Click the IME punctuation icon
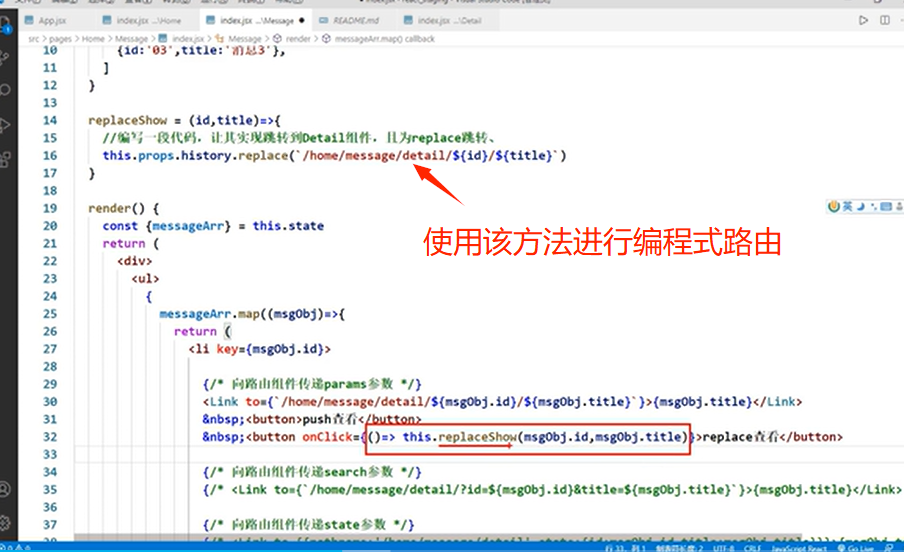 873,206
